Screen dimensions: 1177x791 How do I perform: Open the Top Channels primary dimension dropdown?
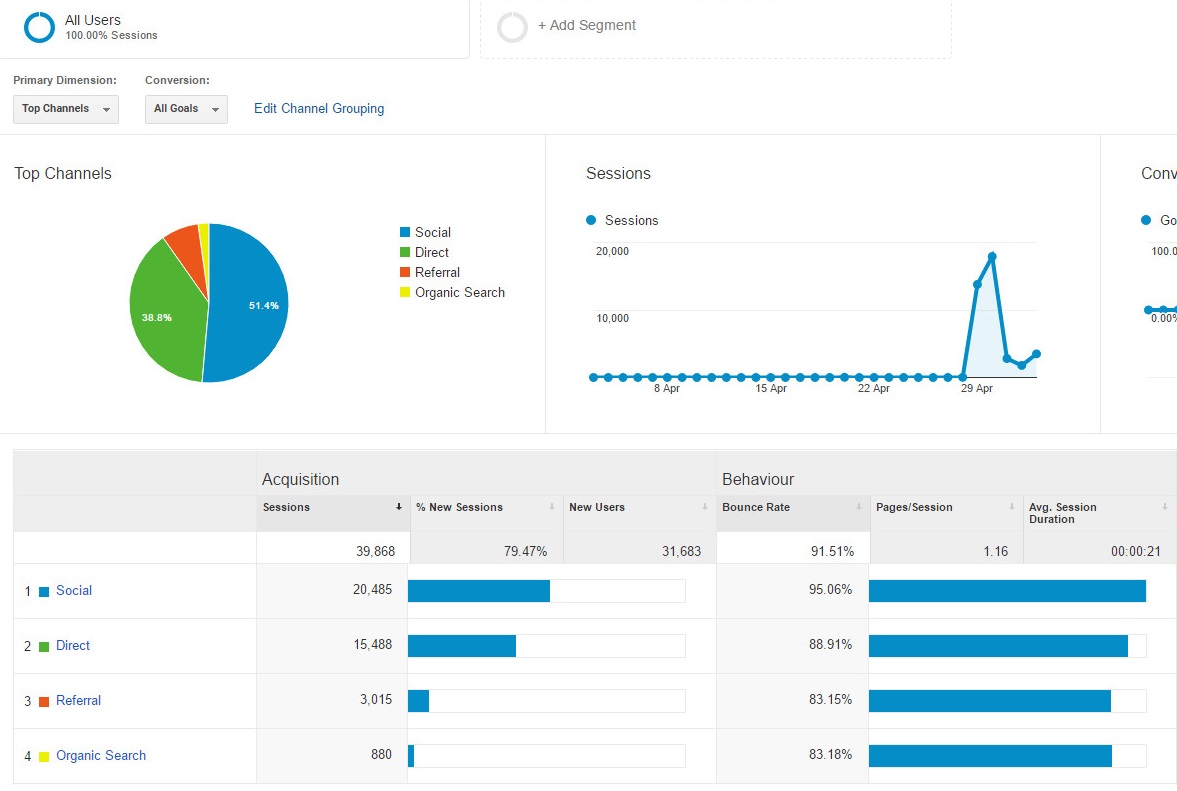(66, 109)
